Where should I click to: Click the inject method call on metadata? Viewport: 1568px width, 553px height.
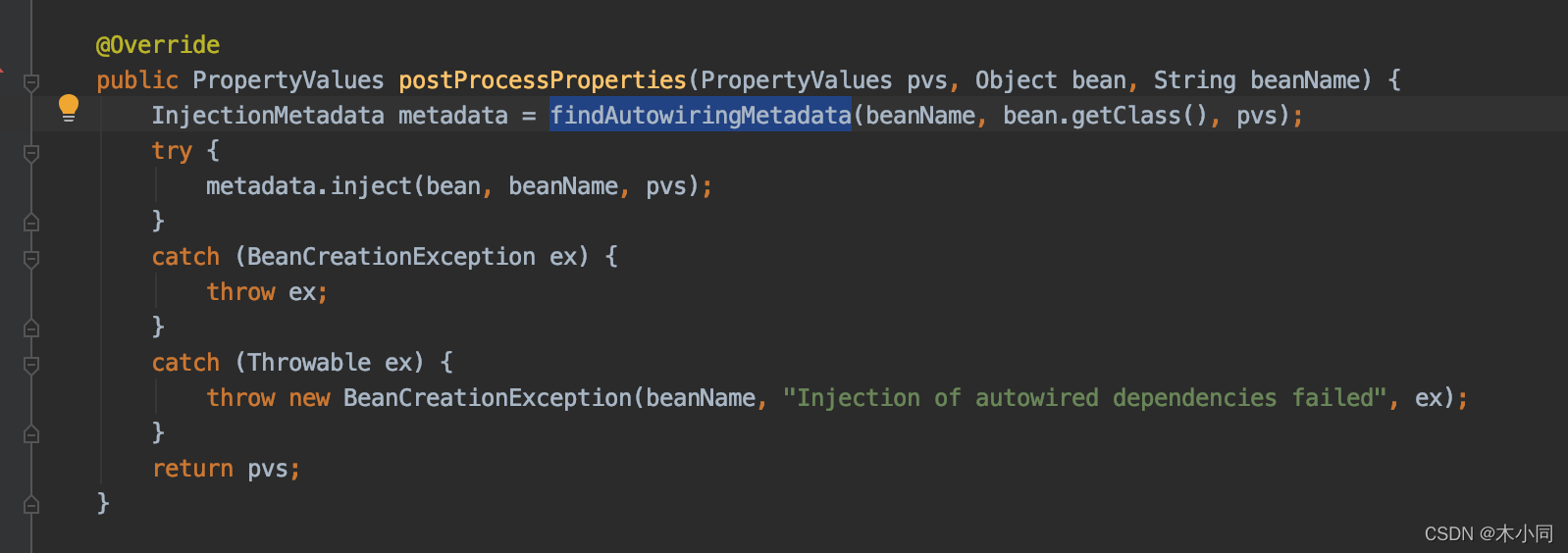(x=371, y=186)
